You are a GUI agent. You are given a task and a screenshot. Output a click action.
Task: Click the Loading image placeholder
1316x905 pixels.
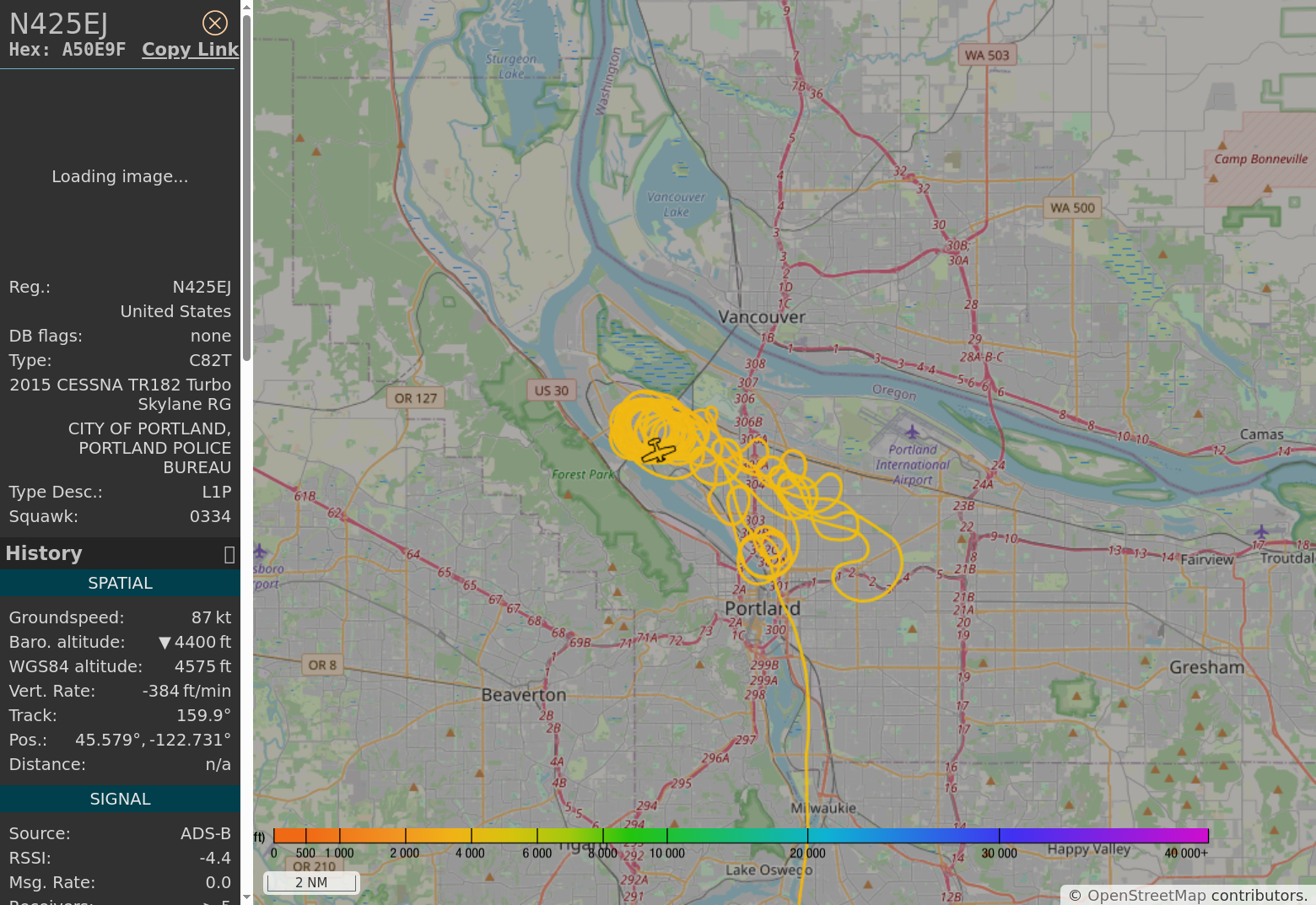pos(120,176)
